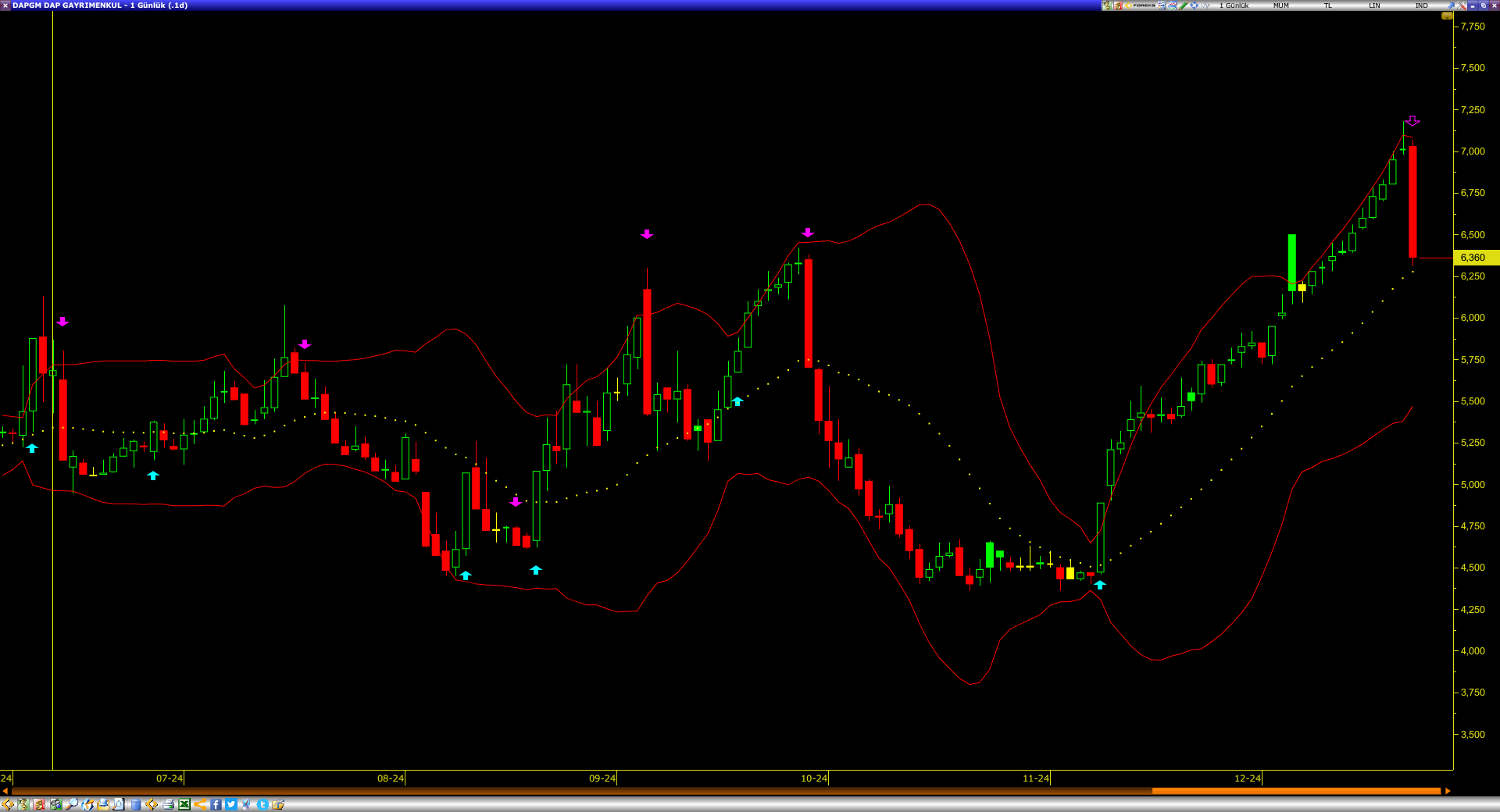Share chart on Facebook
Viewport: 1500px width, 812px height.
pos(216,804)
